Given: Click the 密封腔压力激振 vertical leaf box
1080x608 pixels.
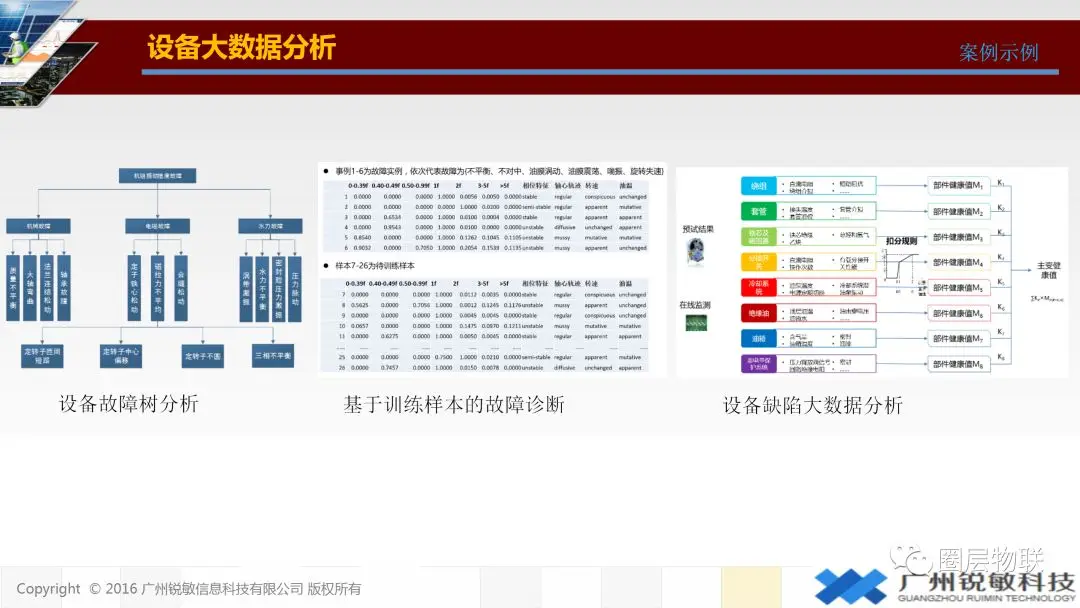Looking at the screenshot, I should tap(279, 288).
